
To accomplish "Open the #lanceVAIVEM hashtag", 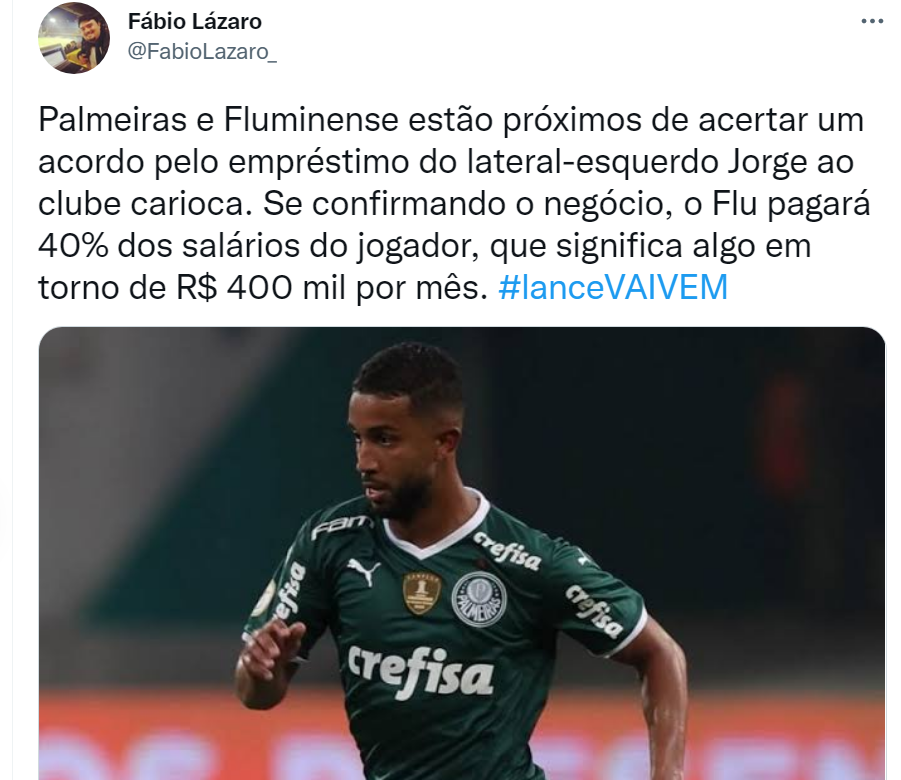I will point(613,287).
